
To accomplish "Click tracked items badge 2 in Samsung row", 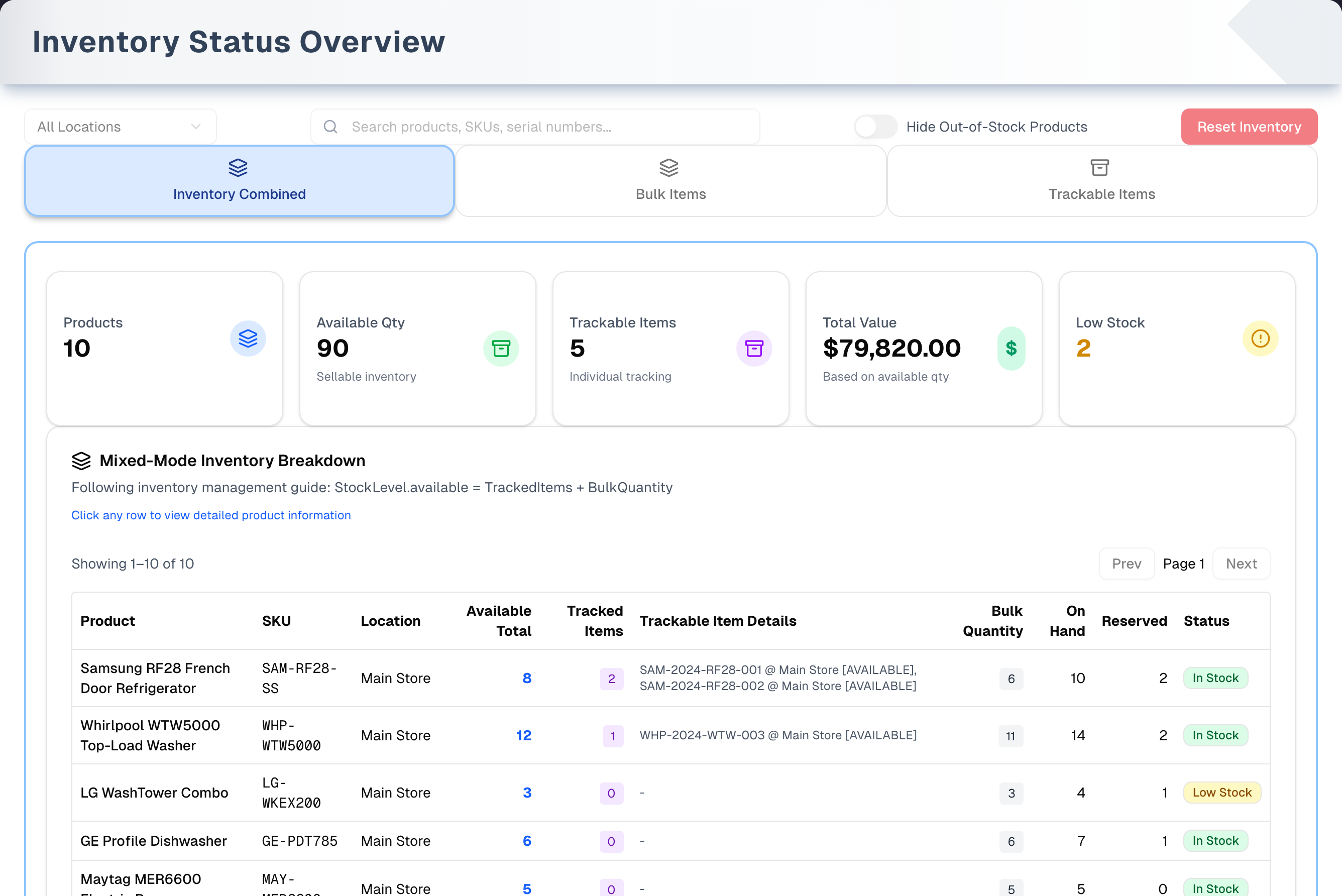I will click(x=611, y=679).
